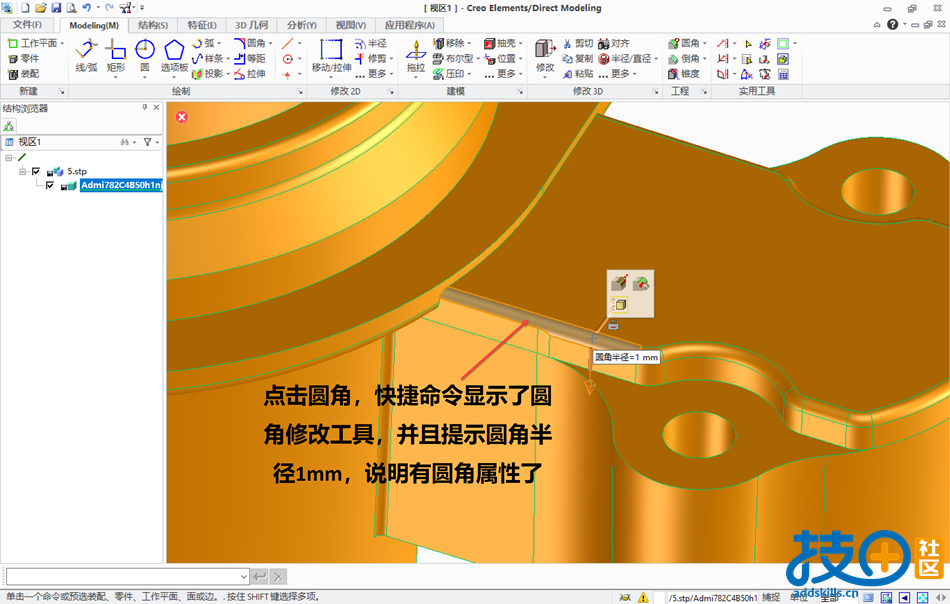Click the first fillet modify popup icon

point(619,283)
